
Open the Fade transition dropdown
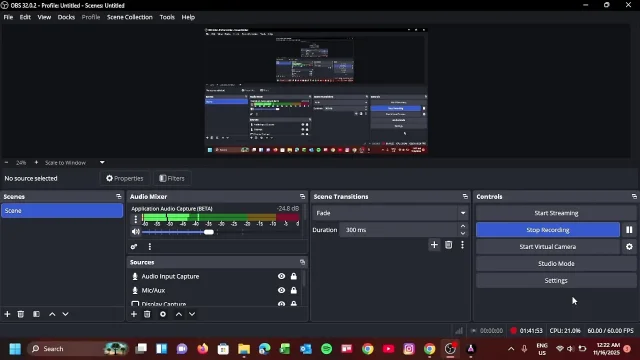(390, 213)
